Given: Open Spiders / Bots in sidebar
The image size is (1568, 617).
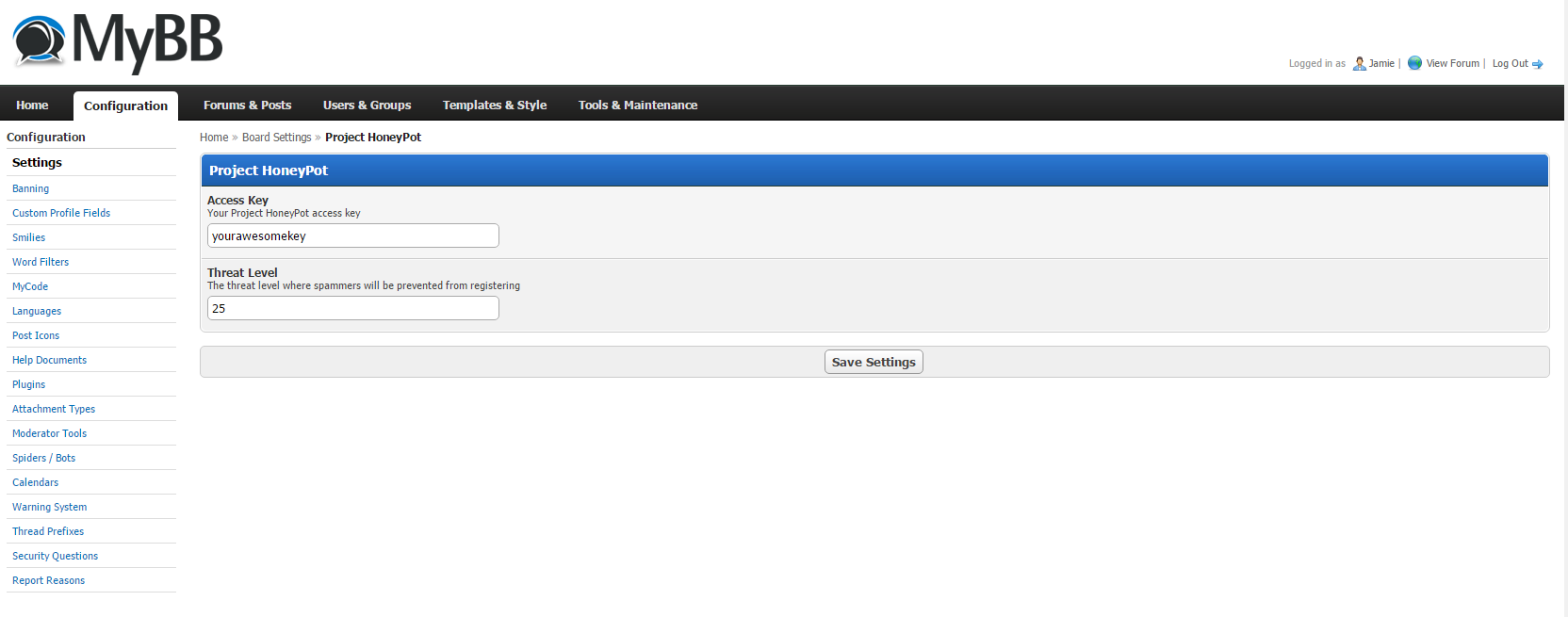Looking at the screenshot, I should click(x=43, y=458).
